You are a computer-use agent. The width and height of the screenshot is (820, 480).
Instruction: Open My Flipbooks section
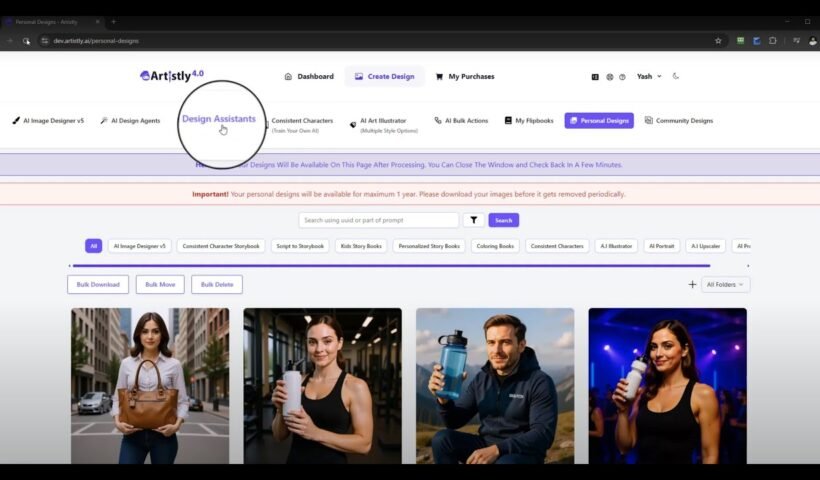coord(529,120)
